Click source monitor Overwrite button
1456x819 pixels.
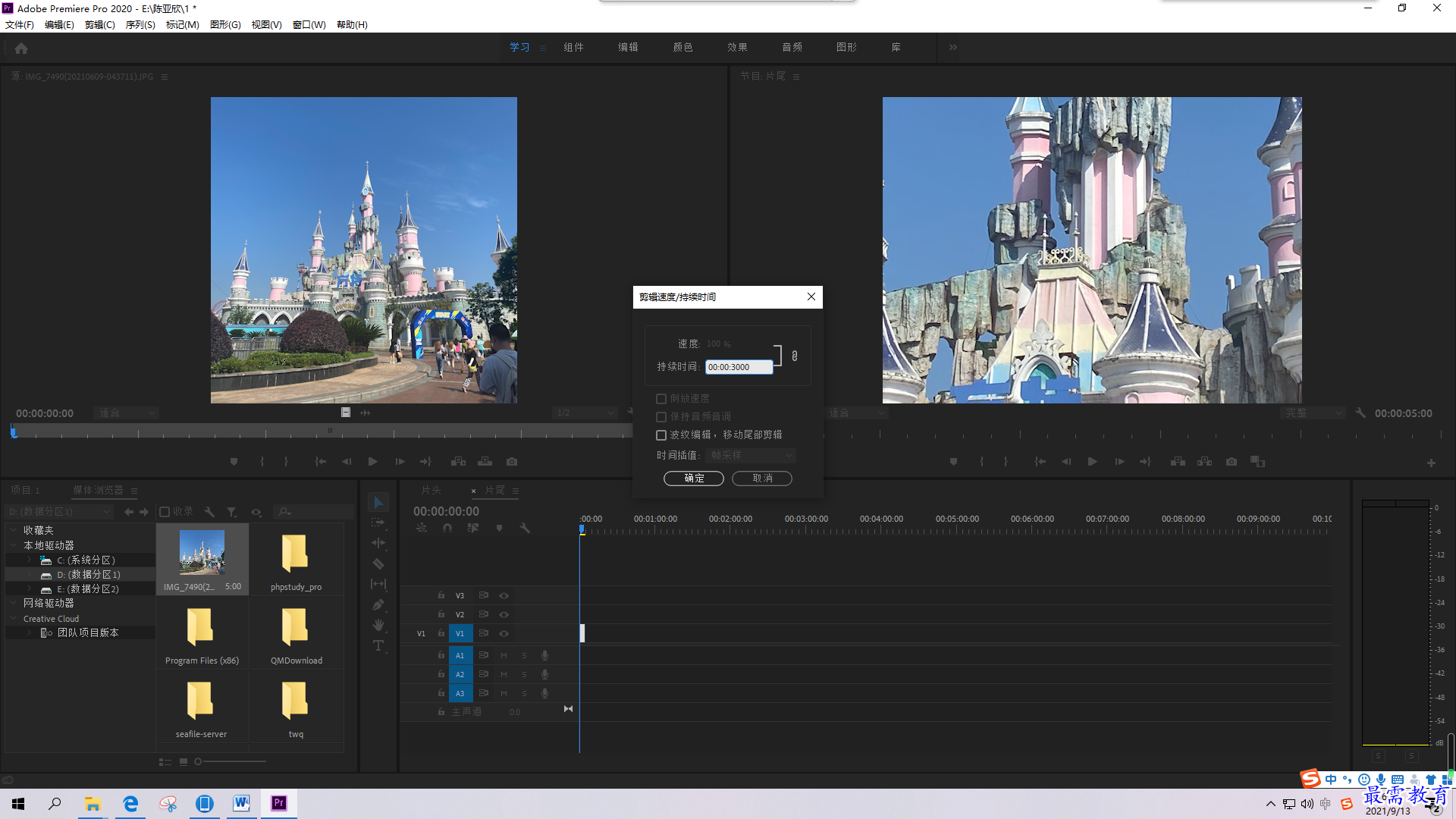(x=485, y=461)
